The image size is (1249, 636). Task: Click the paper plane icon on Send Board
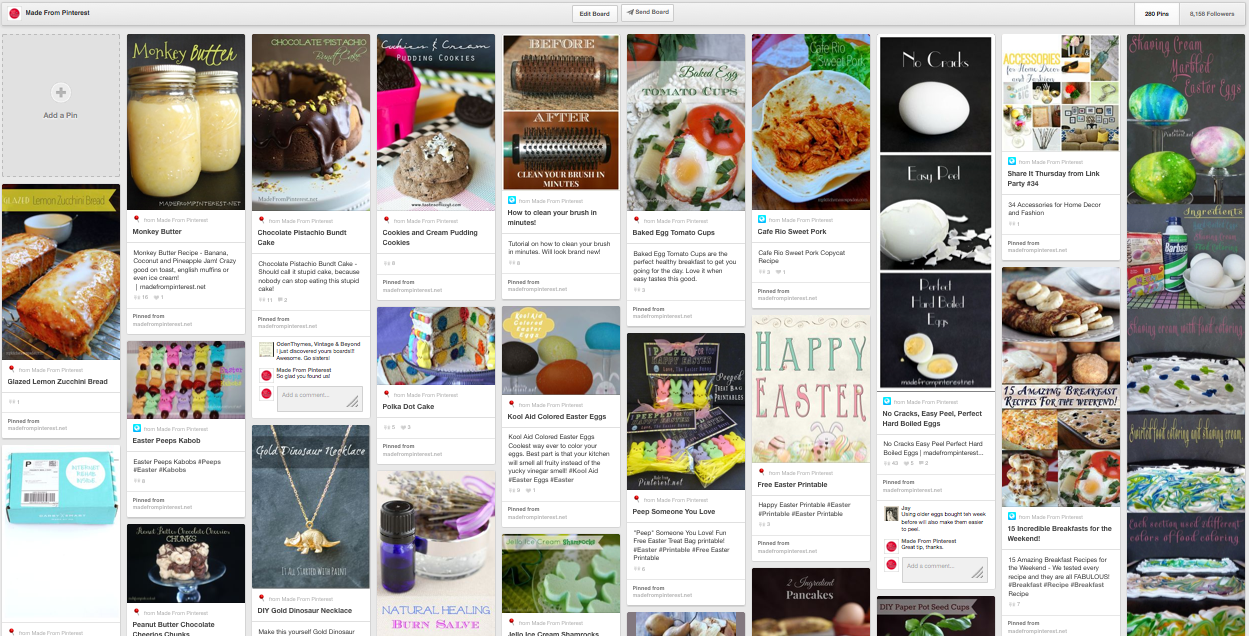click(629, 13)
